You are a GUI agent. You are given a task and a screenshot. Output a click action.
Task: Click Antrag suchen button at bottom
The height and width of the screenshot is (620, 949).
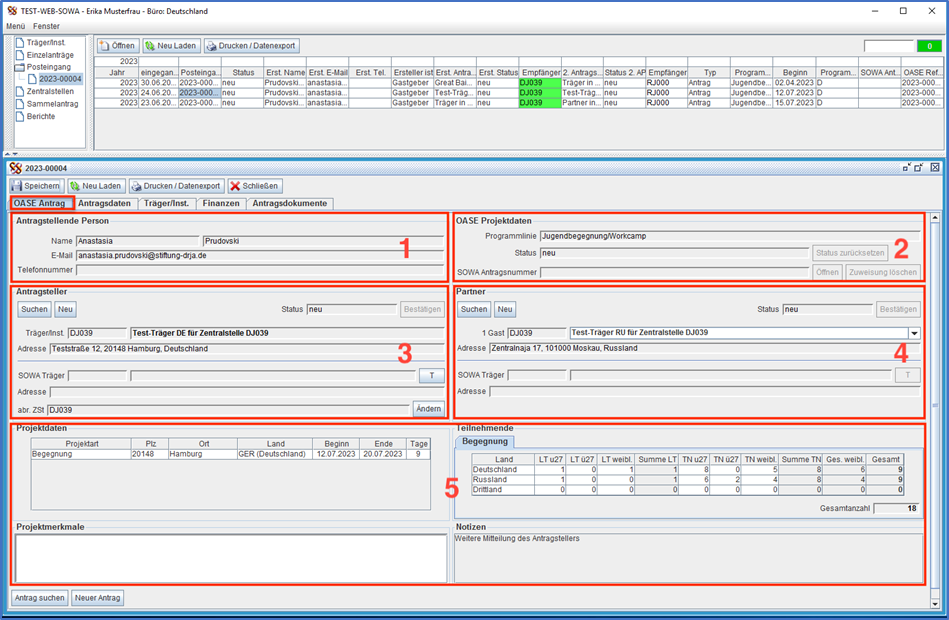40,598
